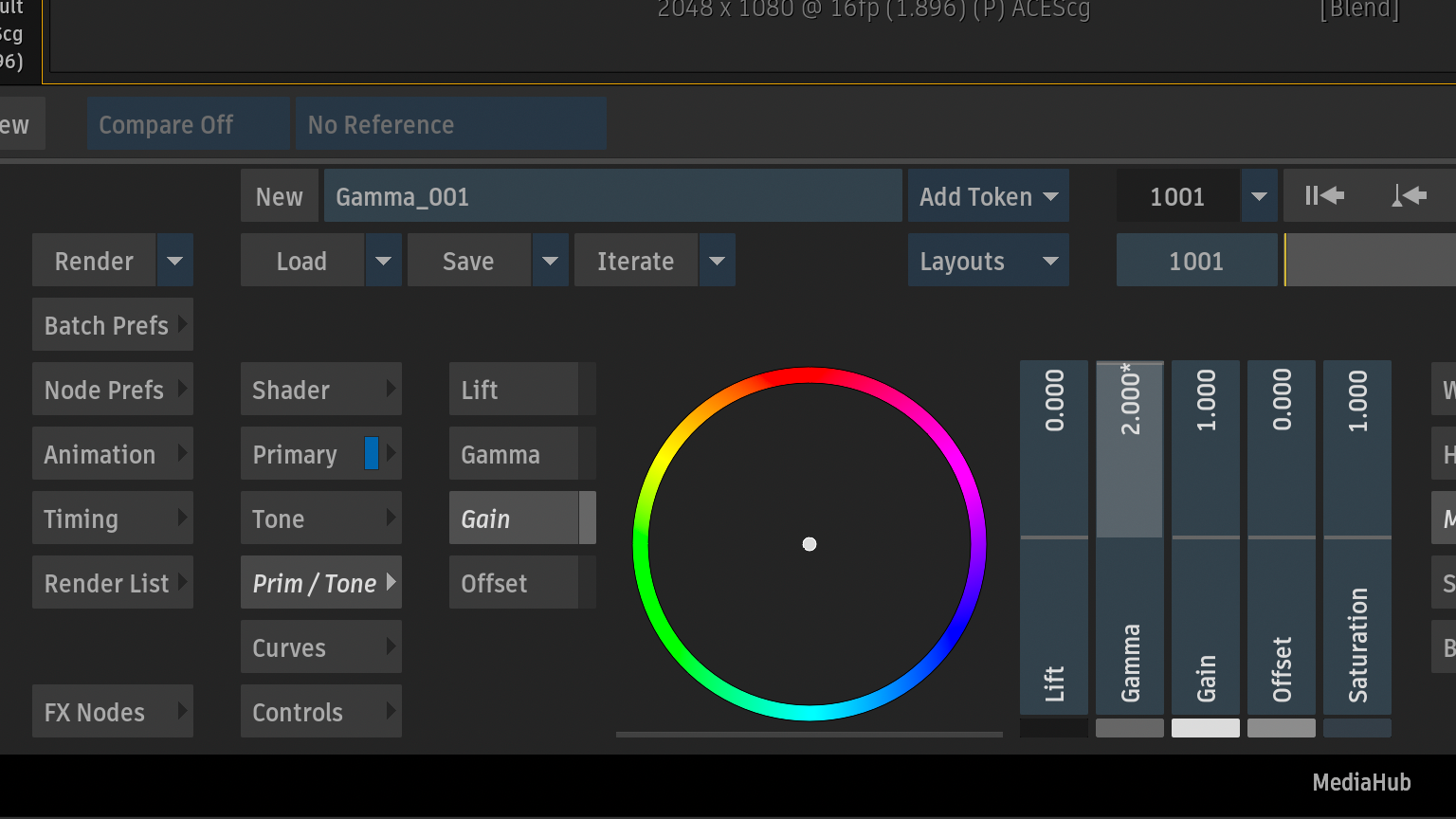Screen dimensions: 1456x819
Task: Click the swatch below the Gamma slider
Action: (1130, 728)
